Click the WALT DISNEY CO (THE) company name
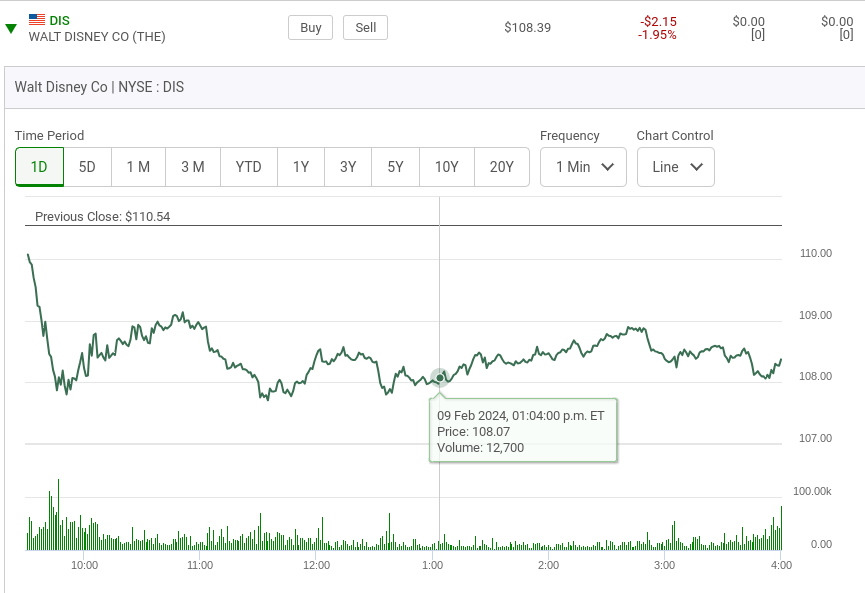865x593 pixels. tap(97, 37)
